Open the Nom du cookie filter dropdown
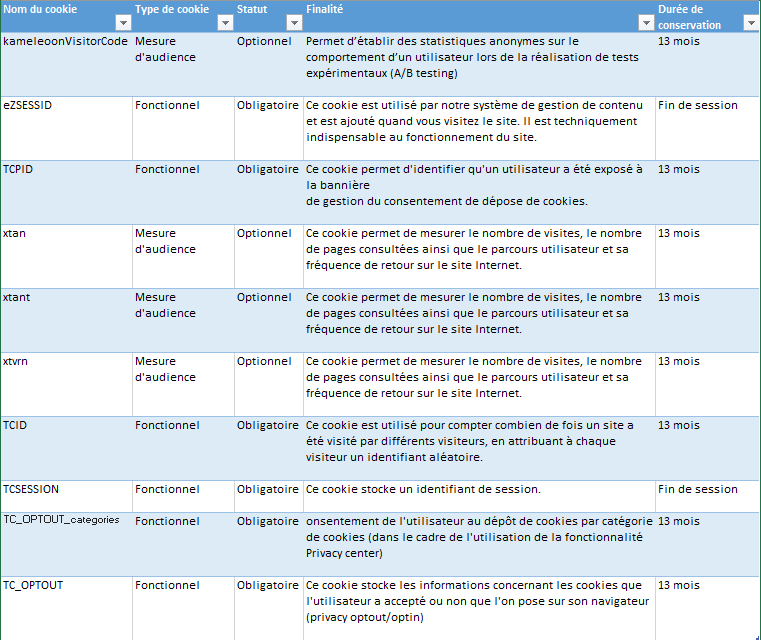The height and width of the screenshot is (640, 761). pos(123,23)
